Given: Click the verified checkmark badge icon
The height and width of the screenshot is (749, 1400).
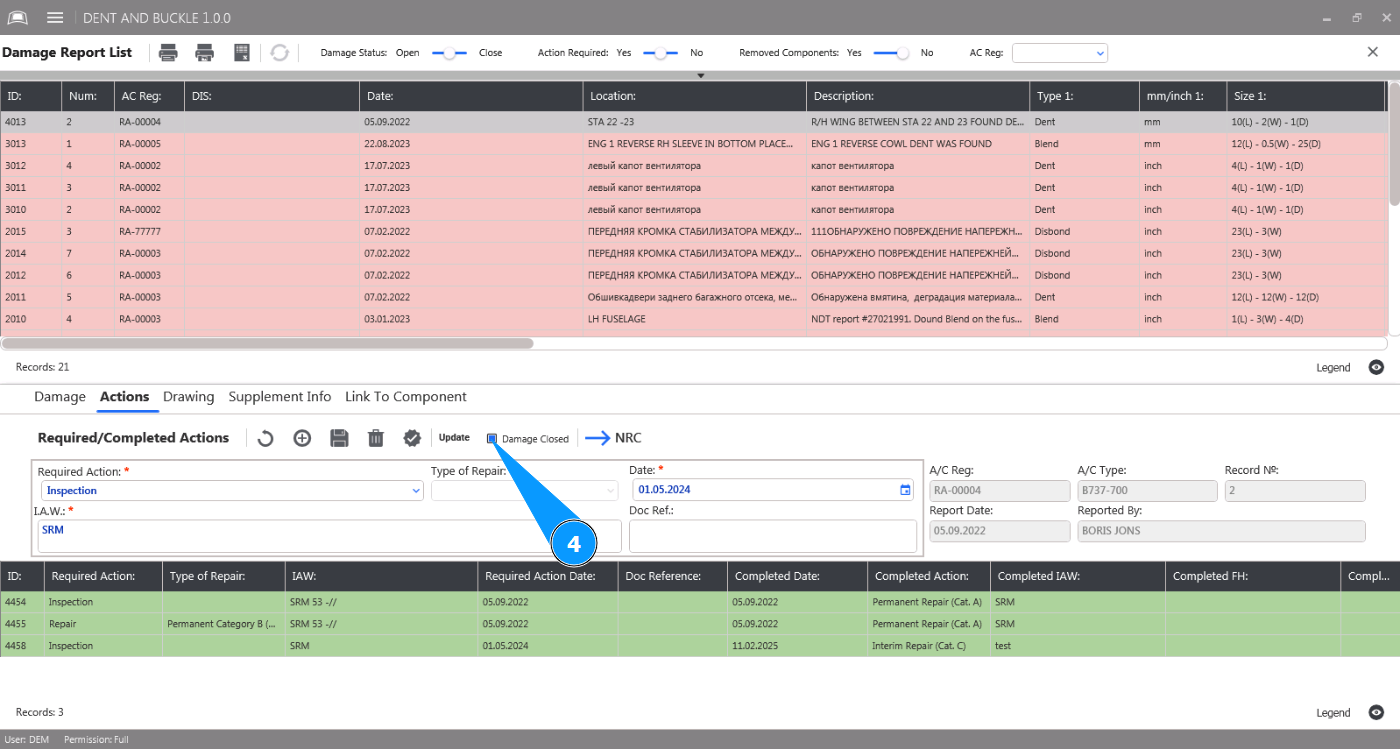Looking at the screenshot, I should pyautogui.click(x=412, y=438).
